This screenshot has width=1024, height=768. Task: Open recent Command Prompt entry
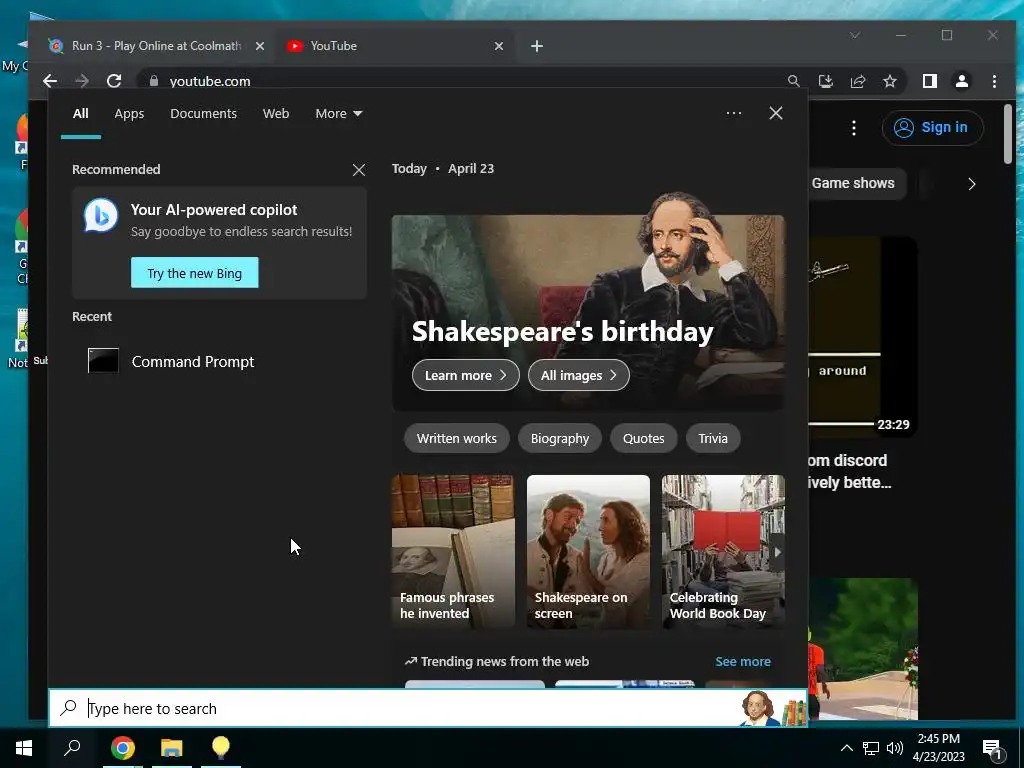pos(219,361)
